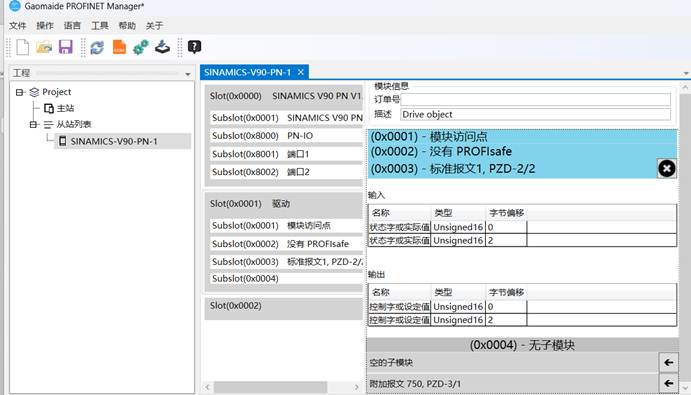Click the download-to-device toolbar icon

(162, 47)
